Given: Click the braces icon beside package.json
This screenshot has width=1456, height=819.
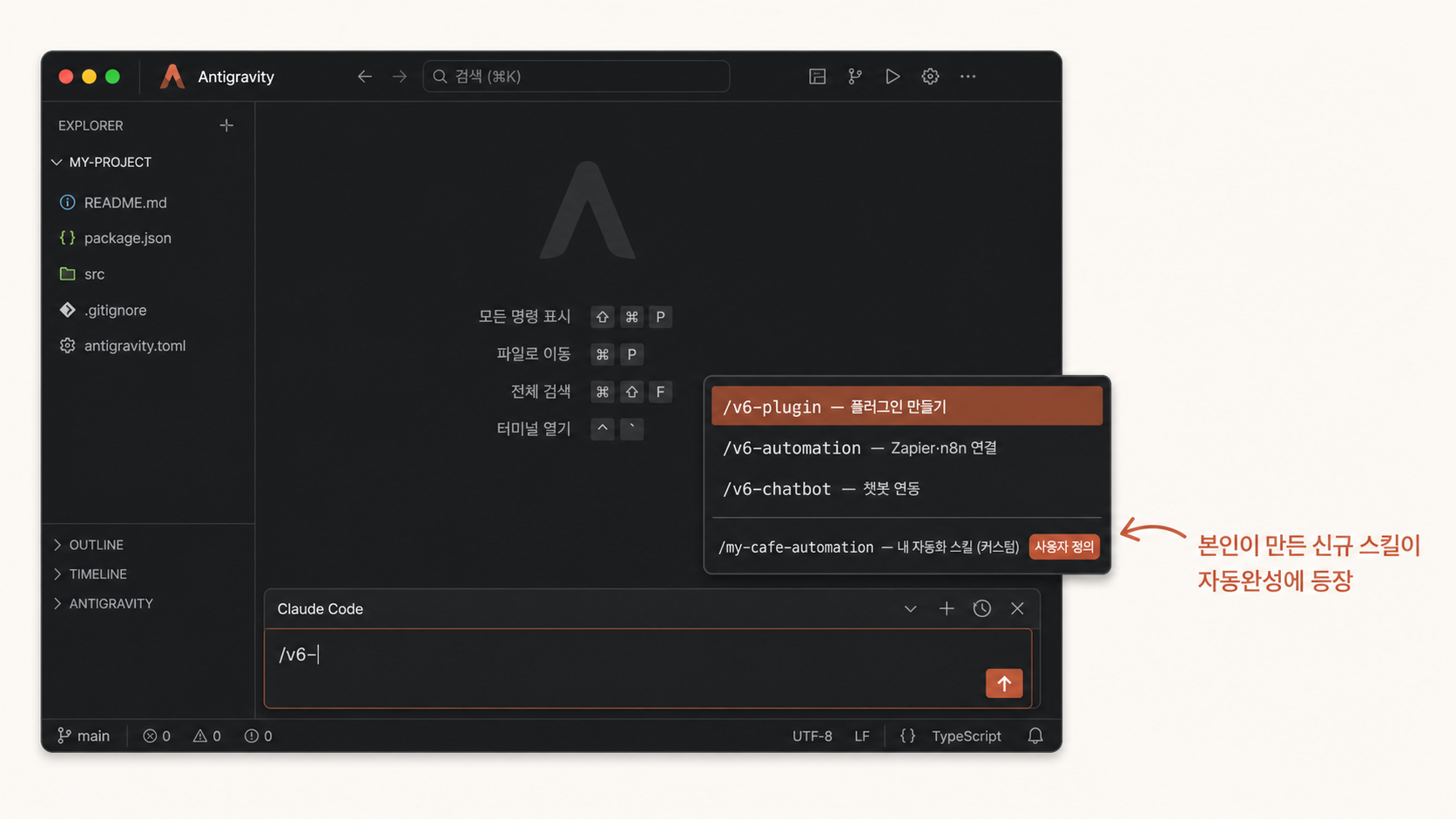Looking at the screenshot, I should coord(67,238).
